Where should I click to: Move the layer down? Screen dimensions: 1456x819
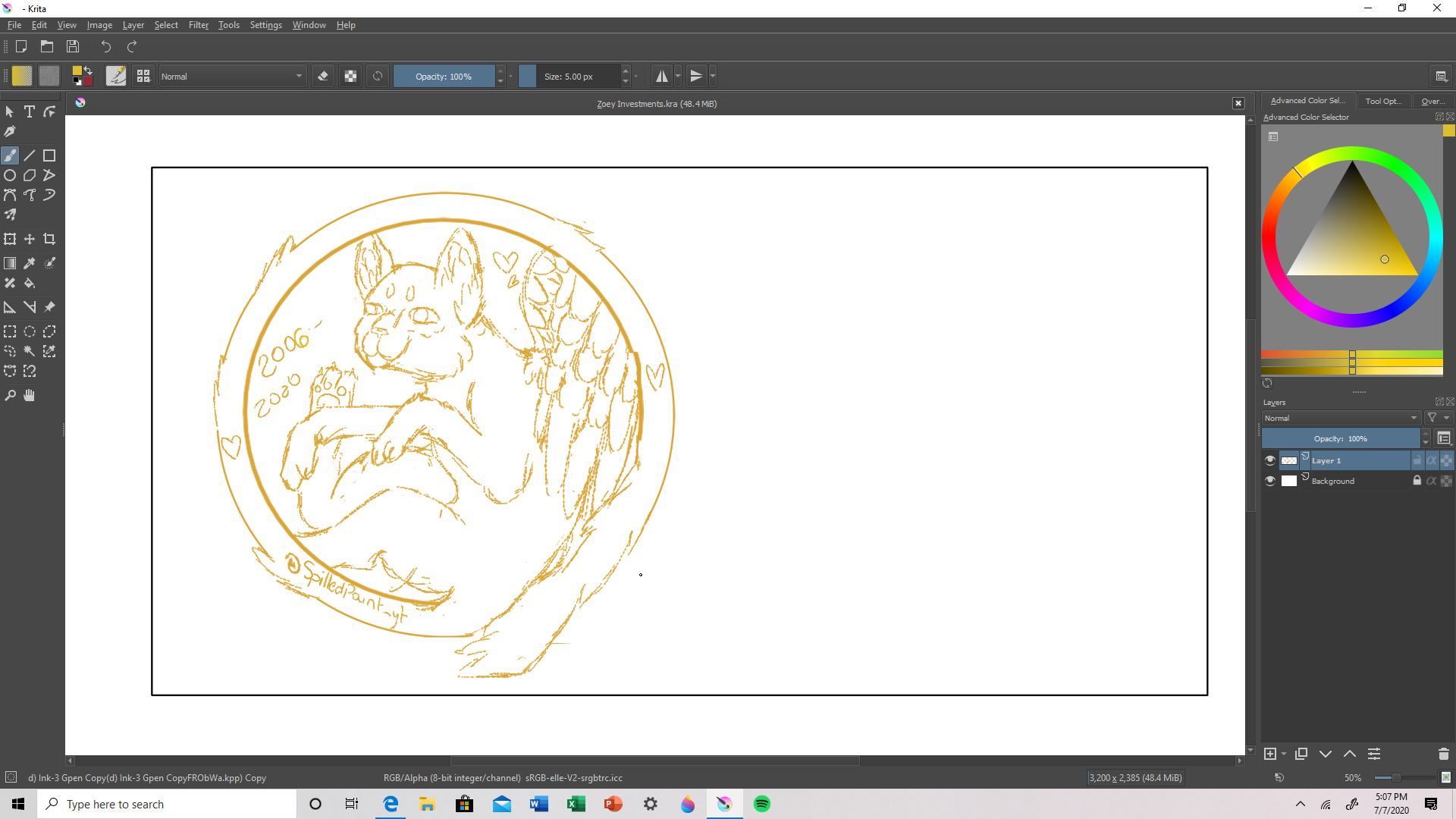(x=1326, y=754)
